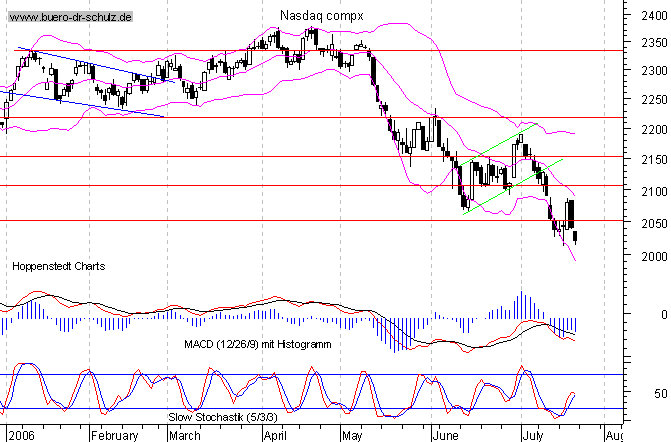Click the 2100 price axis label
This screenshot has height=442, width=671.
[654, 191]
